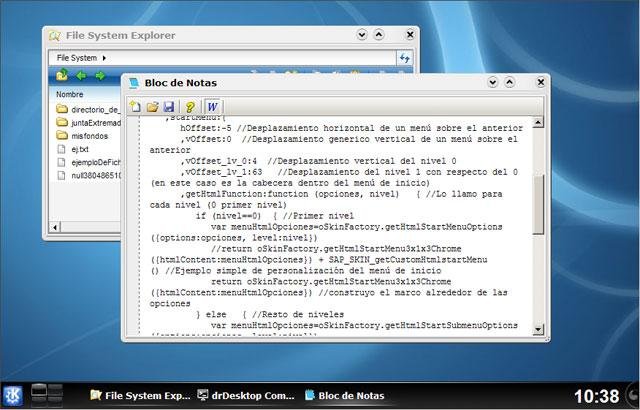The width and height of the screenshot is (640, 410).
Task: Toggle word wrap with the W button
Action: pos(213,107)
